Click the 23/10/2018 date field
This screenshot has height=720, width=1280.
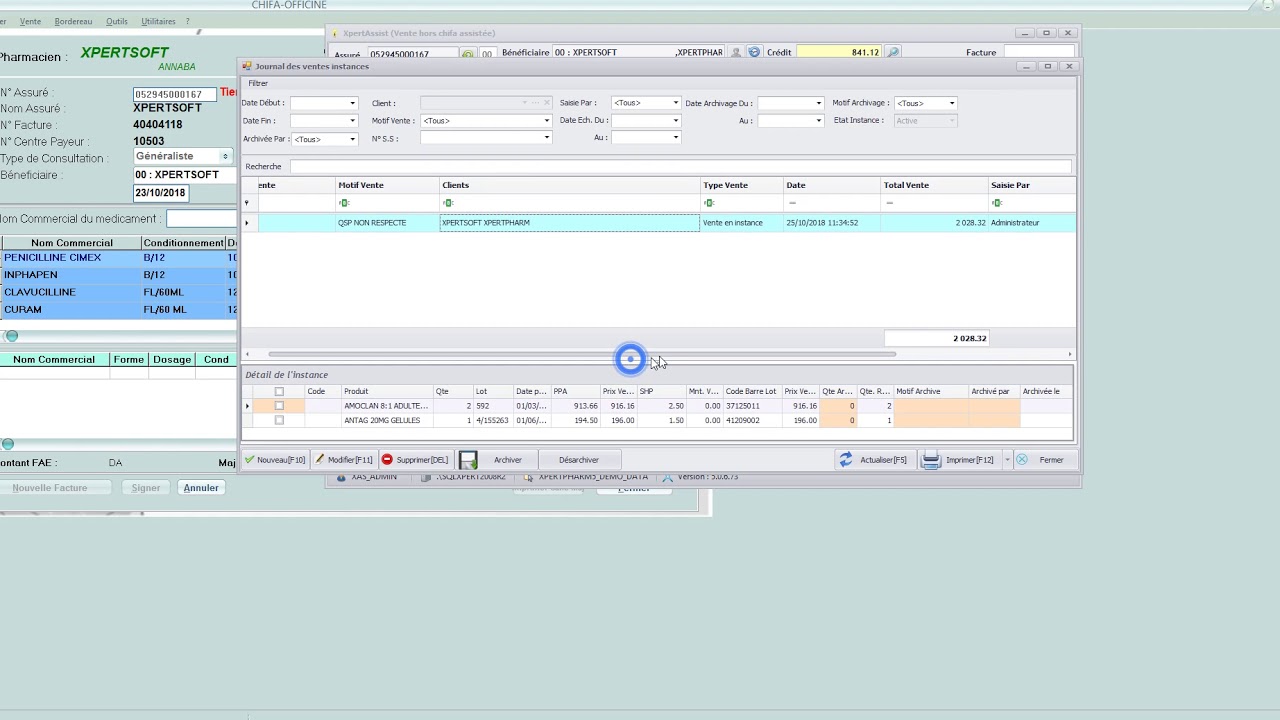point(160,193)
